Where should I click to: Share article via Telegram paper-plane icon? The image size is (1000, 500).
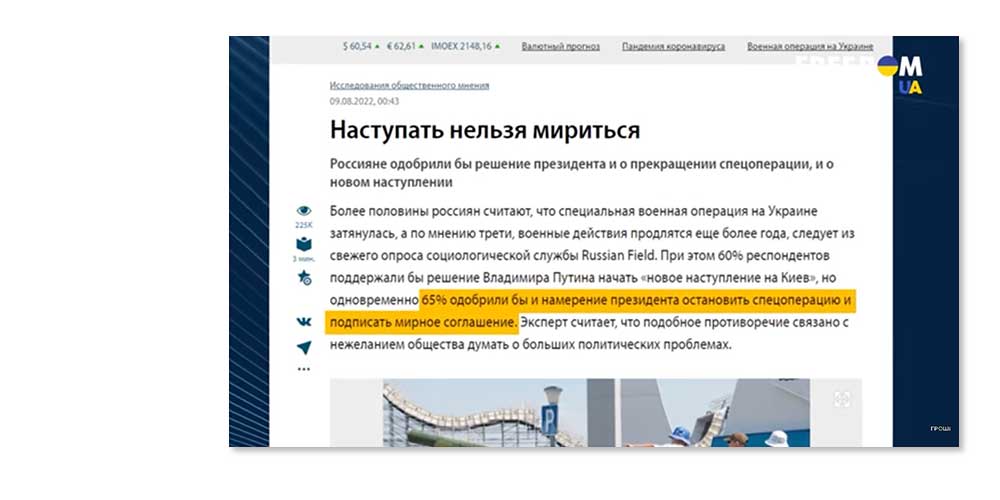coord(304,347)
